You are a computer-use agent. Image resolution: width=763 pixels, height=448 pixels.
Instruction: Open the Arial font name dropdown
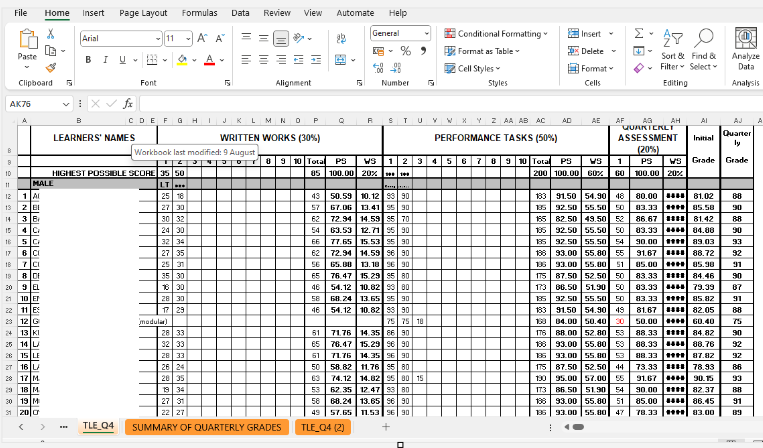158,38
